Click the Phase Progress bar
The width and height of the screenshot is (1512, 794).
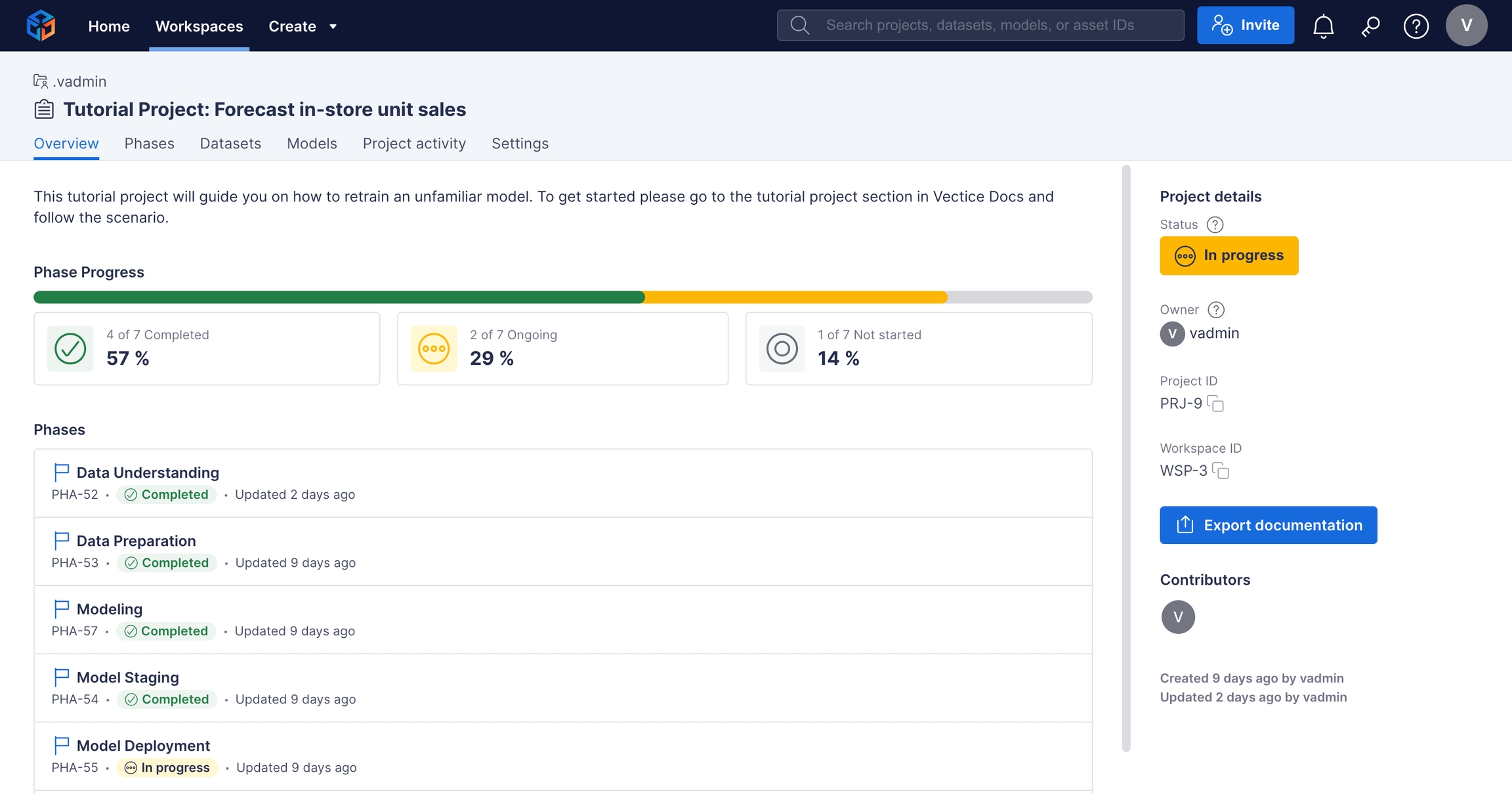pyautogui.click(x=562, y=297)
